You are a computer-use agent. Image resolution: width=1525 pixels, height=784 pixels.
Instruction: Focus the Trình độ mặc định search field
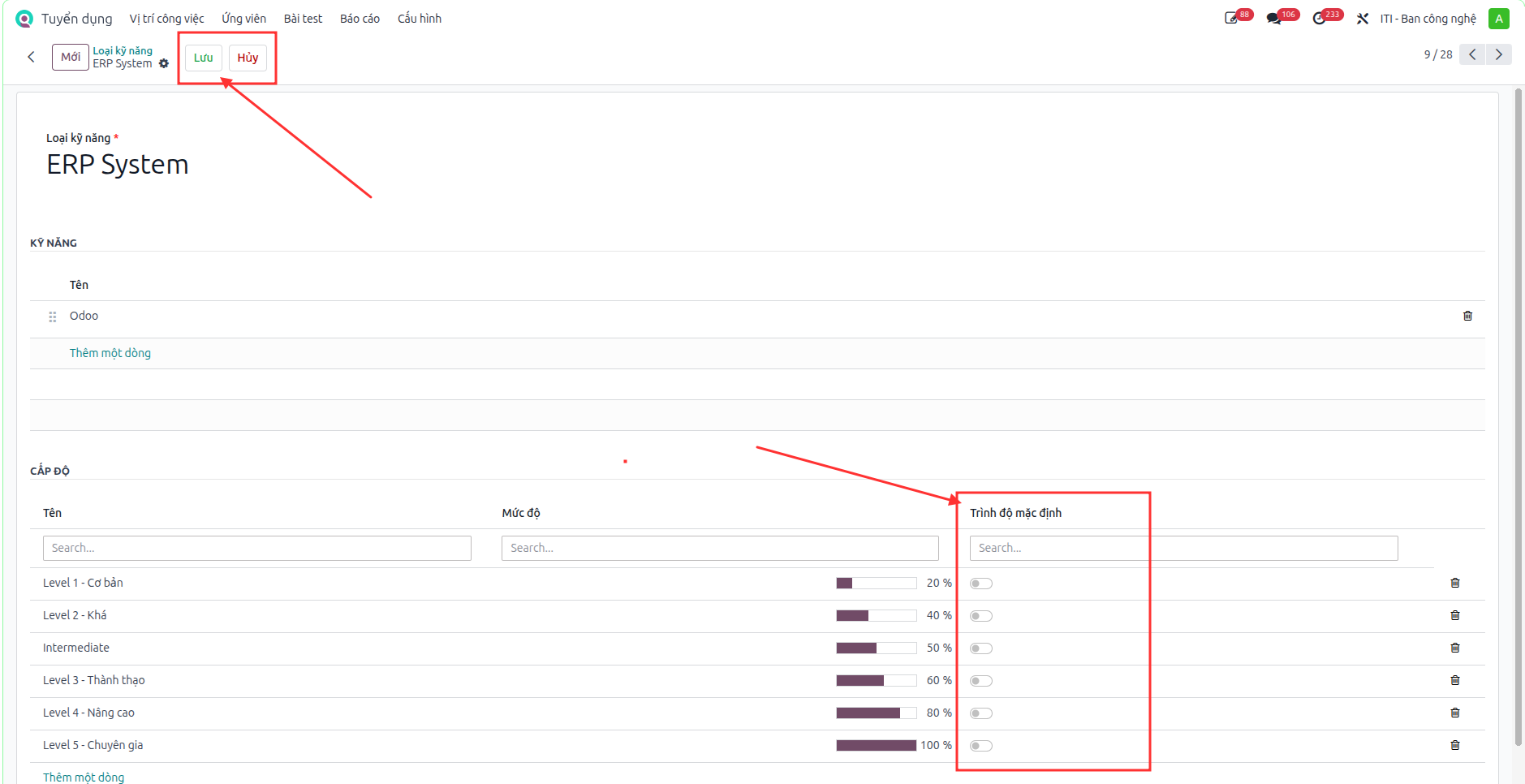point(1183,548)
